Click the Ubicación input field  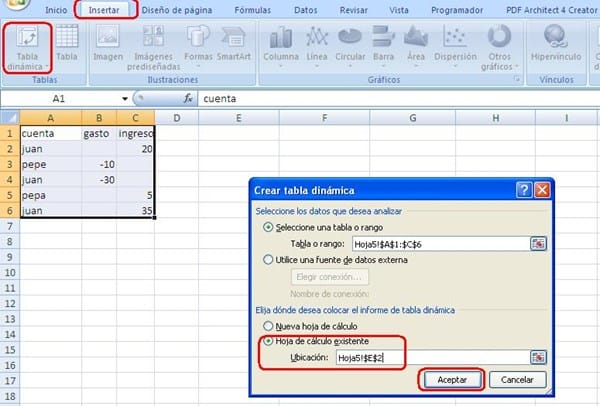click(x=432, y=358)
